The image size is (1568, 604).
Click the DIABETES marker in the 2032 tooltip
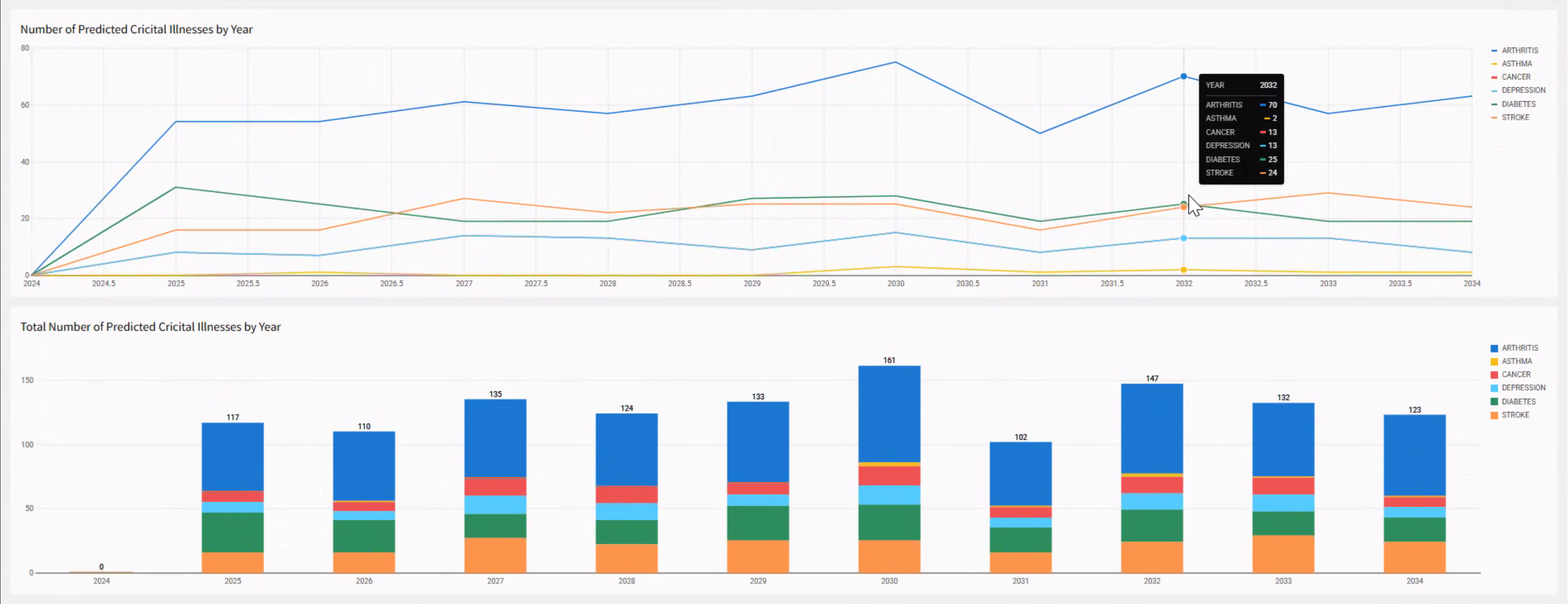pos(1262,159)
